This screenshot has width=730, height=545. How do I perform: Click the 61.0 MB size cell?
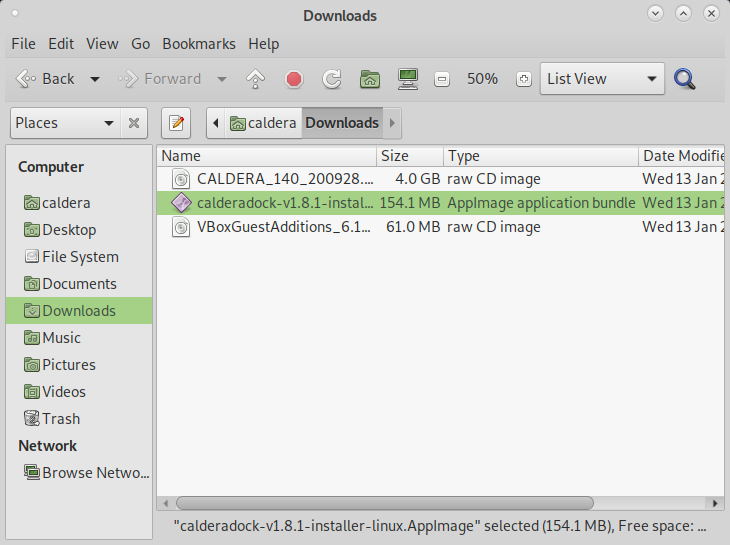tap(413, 227)
